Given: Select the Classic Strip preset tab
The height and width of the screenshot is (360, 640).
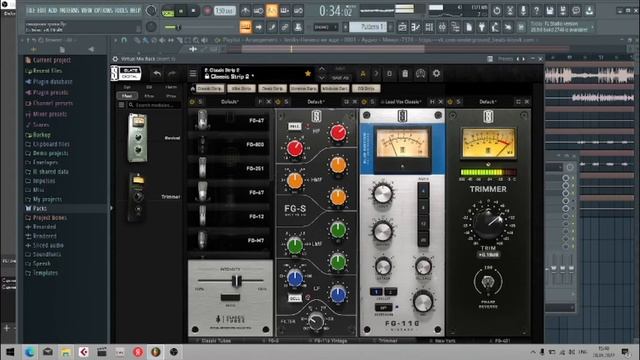Looking at the screenshot, I should (210, 88).
